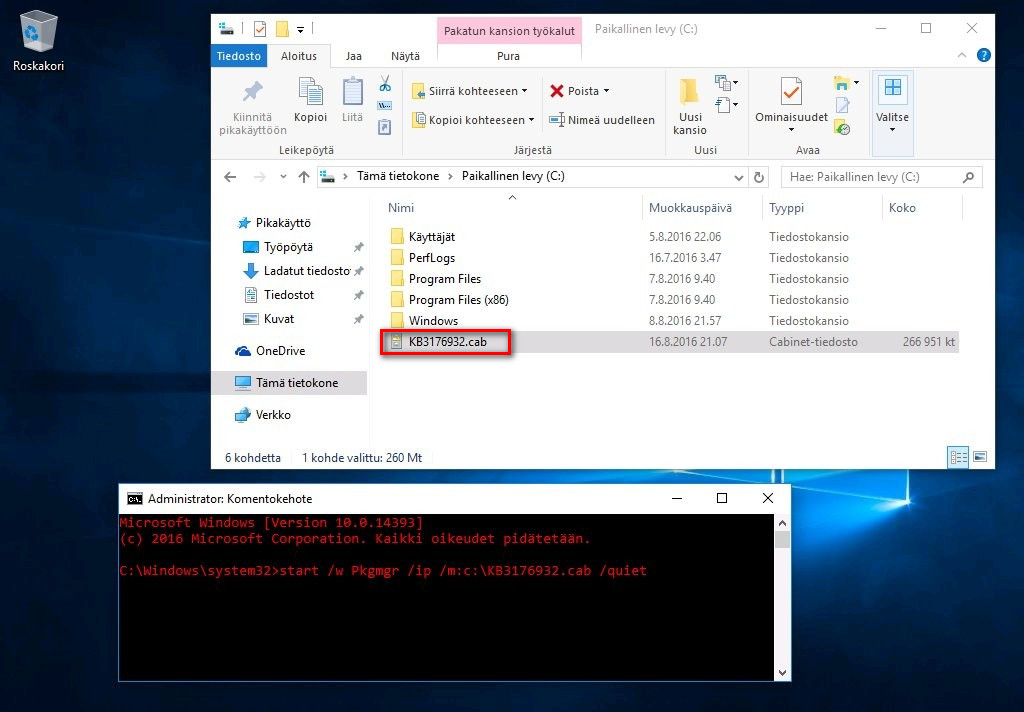Image resolution: width=1024 pixels, height=712 pixels.
Task: Go forward with the right arrow
Action: click(x=259, y=177)
